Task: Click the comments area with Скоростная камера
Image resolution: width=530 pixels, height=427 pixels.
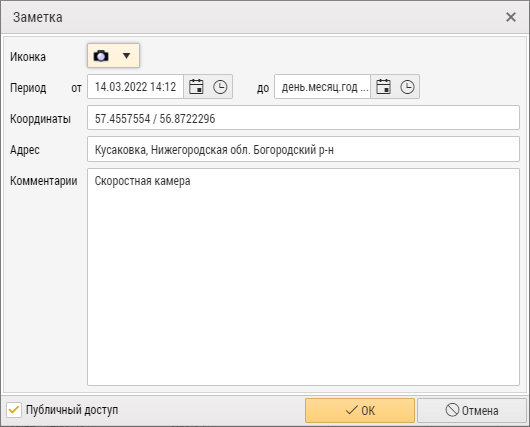Action: click(x=303, y=277)
